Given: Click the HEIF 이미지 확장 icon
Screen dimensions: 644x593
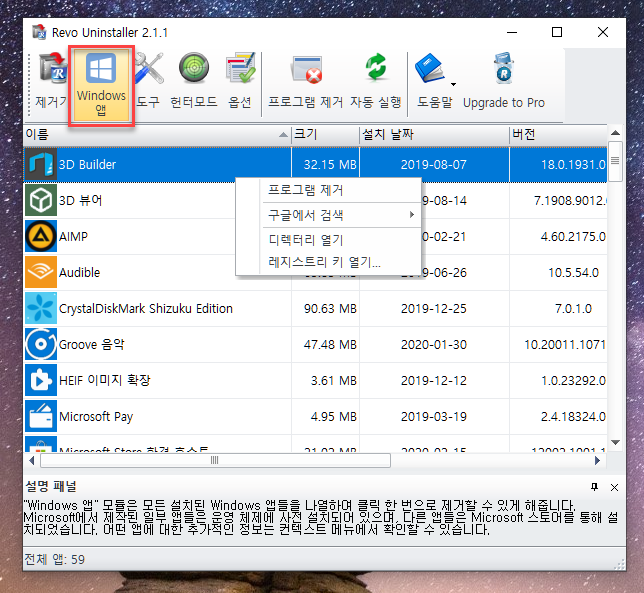Looking at the screenshot, I should (41, 380).
